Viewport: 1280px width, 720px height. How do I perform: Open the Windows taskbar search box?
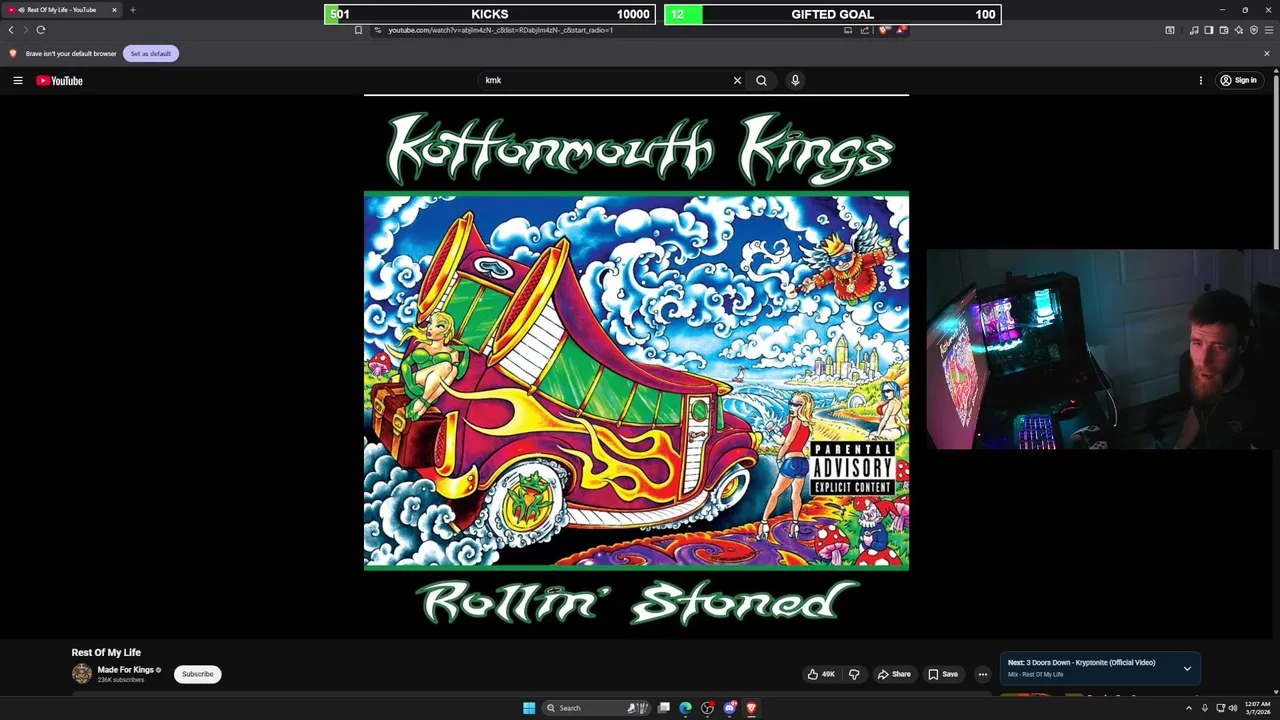(x=595, y=708)
